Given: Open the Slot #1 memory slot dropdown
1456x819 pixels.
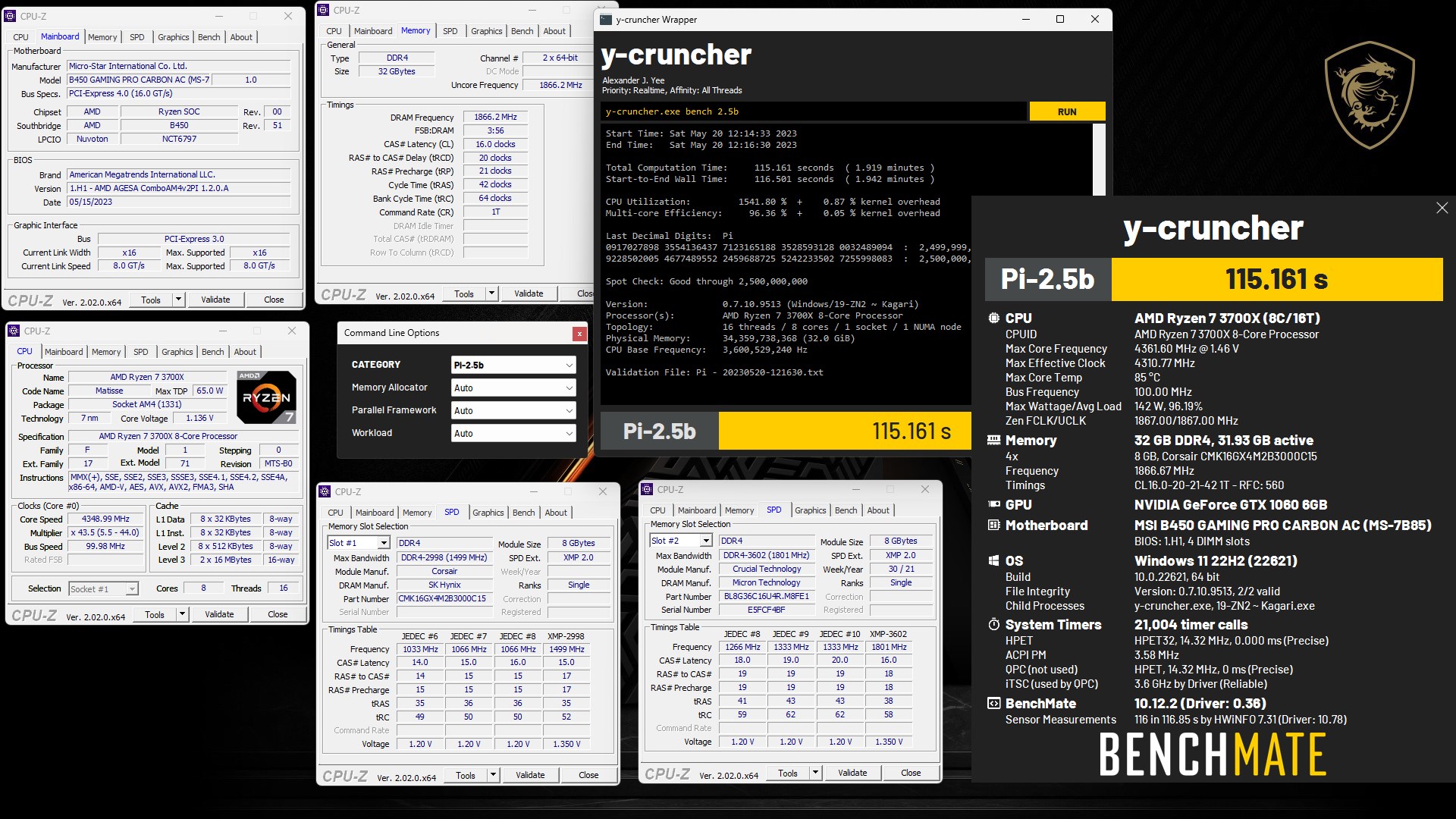Looking at the screenshot, I should tap(359, 543).
